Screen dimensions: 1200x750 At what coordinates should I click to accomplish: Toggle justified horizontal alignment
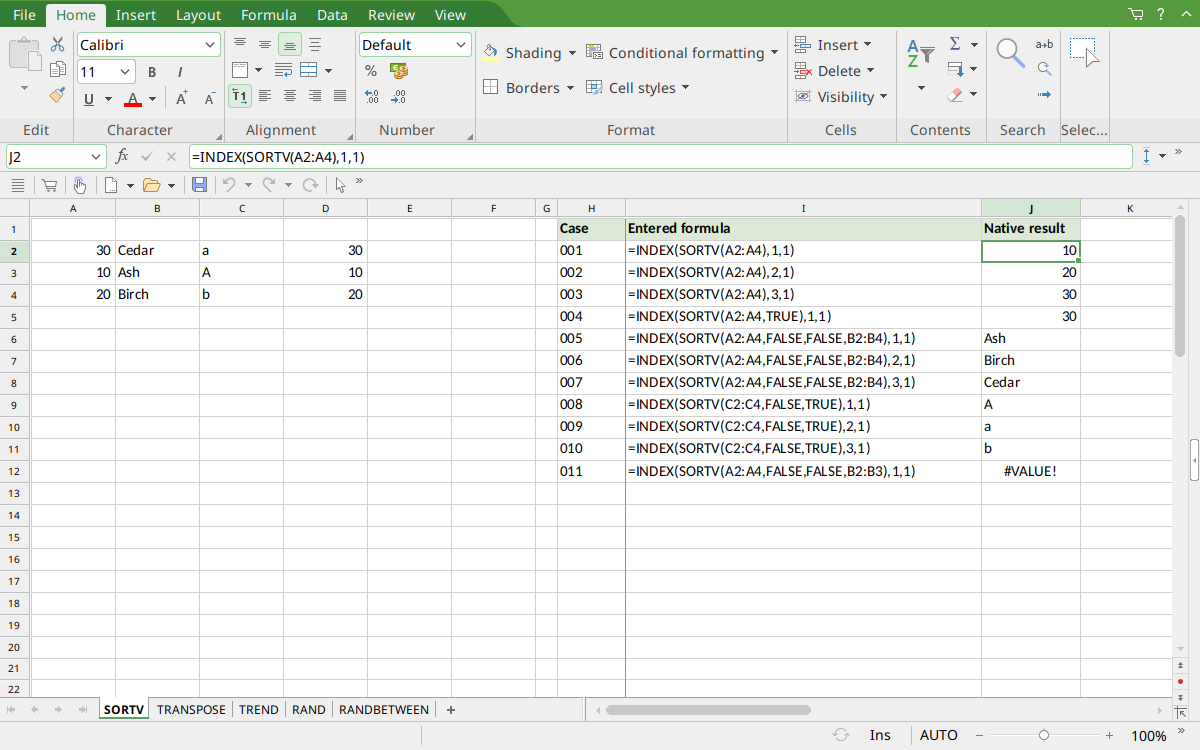click(340, 96)
